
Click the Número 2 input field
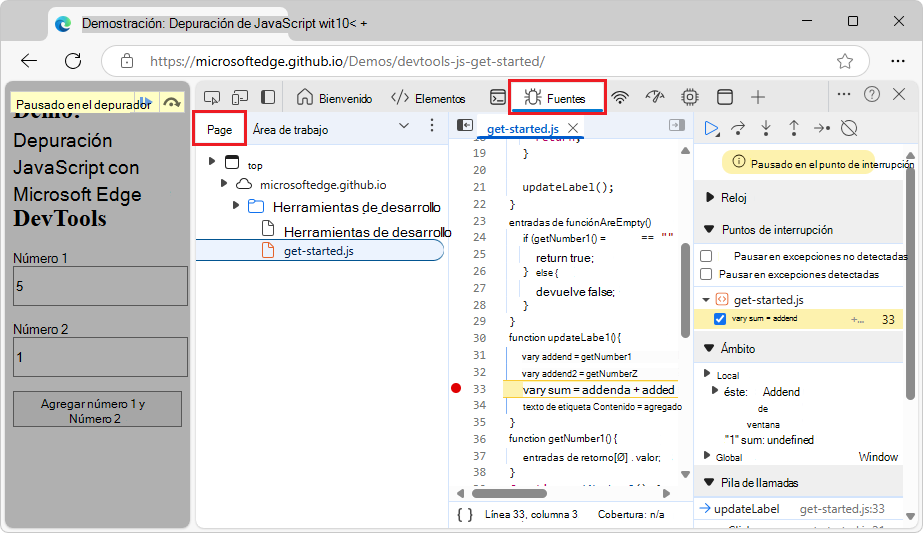[x=100, y=357]
